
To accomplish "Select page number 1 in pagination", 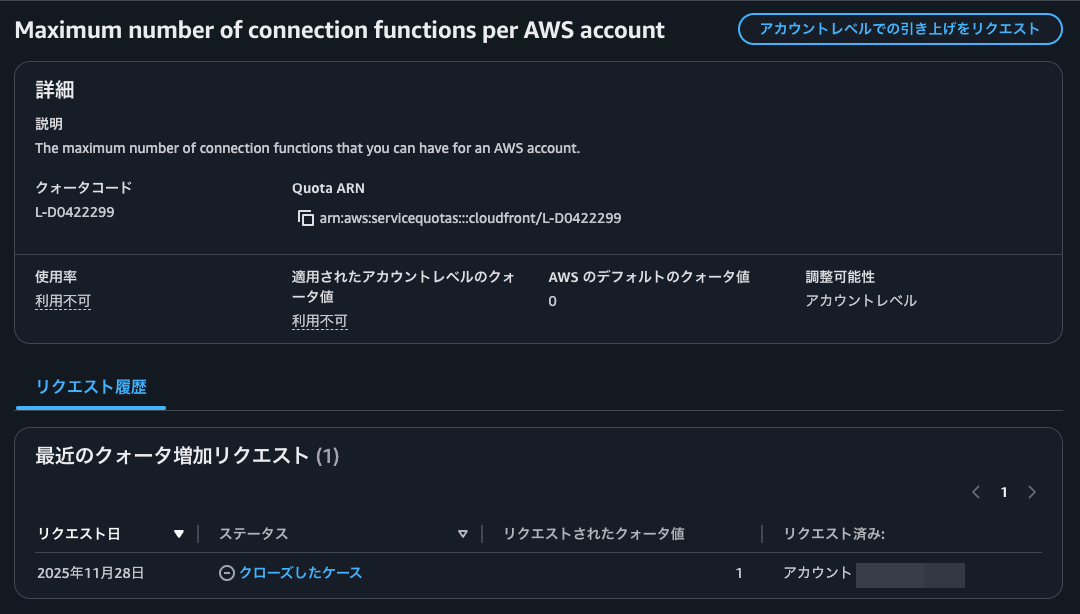I will [x=1004, y=491].
